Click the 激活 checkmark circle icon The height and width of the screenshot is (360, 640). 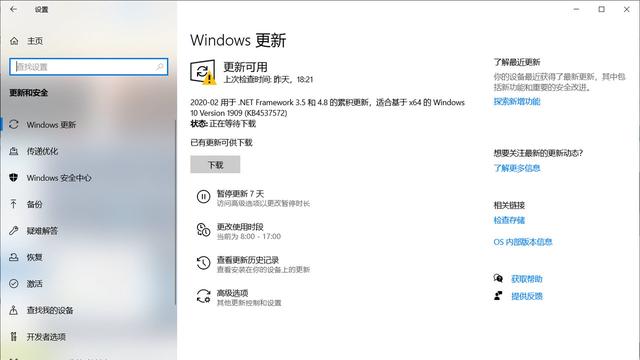(x=13, y=284)
